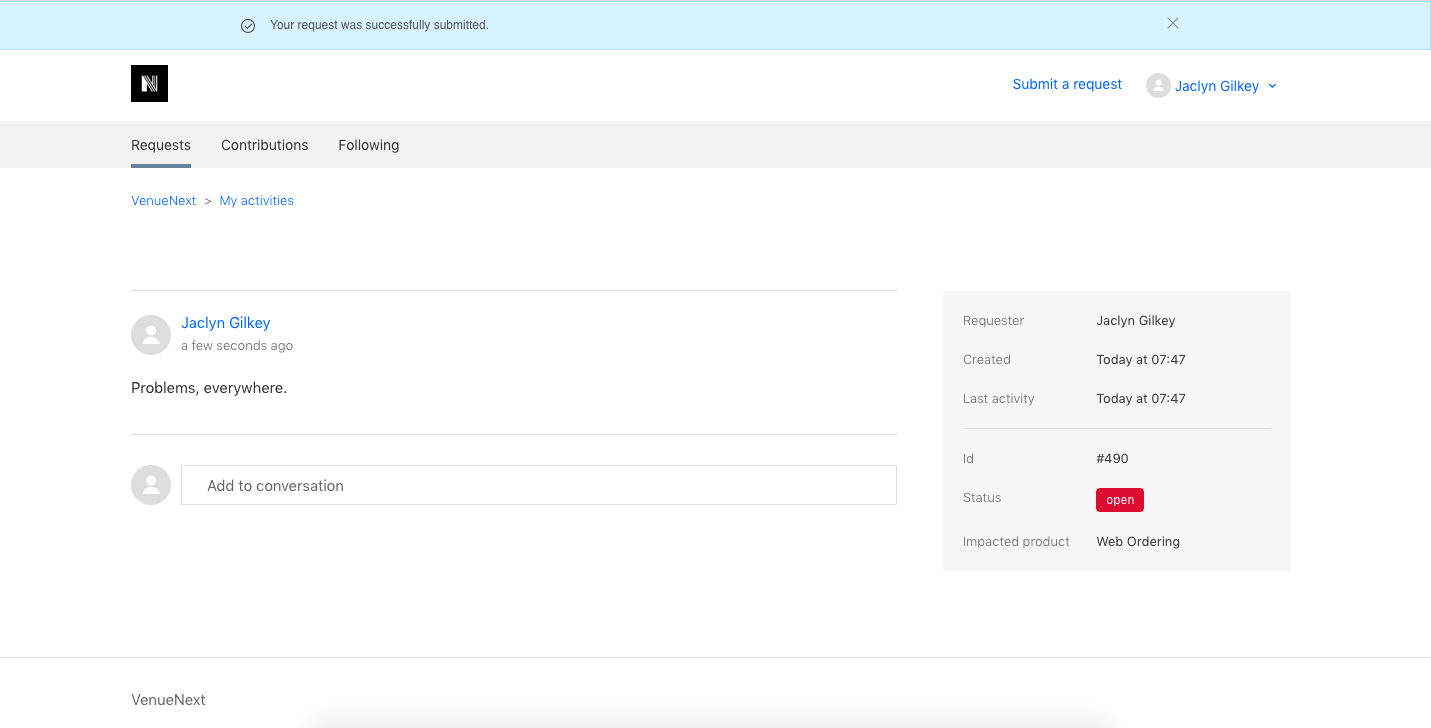This screenshot has width=1431, height=728.
Task: Go to the VenueNext breadcrumb link
Action: [164, 200]
